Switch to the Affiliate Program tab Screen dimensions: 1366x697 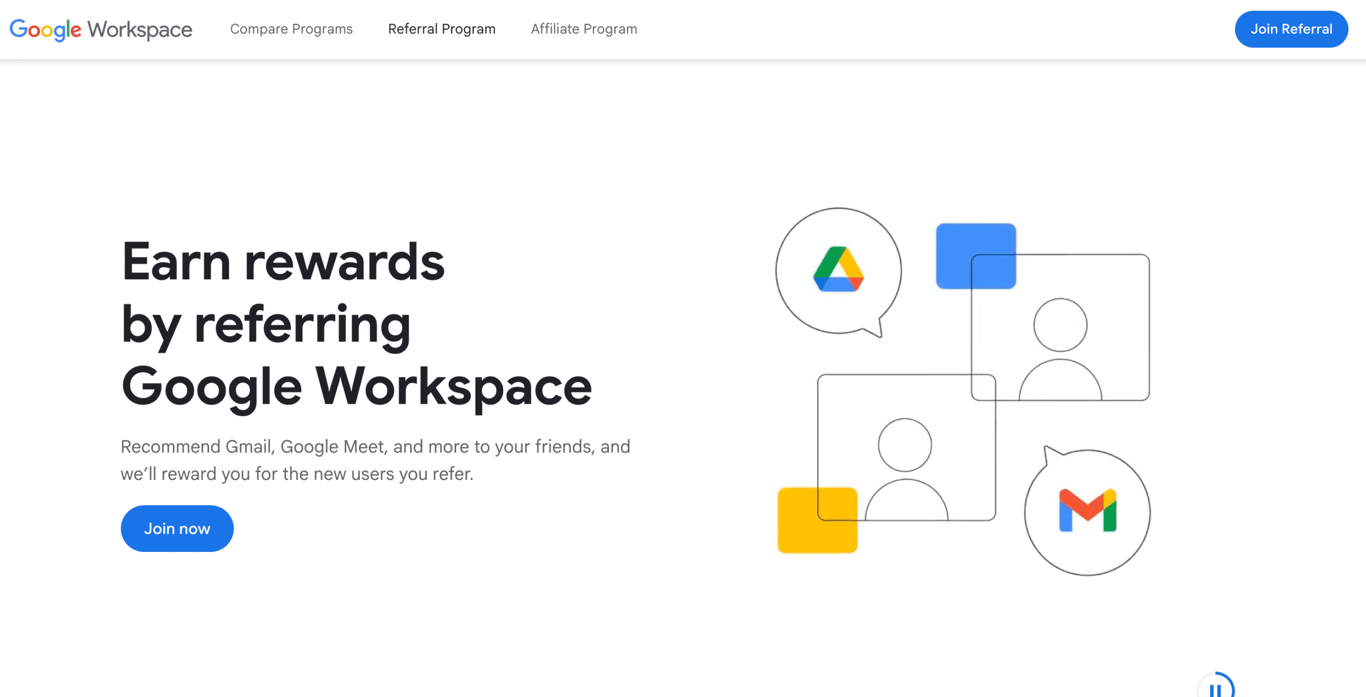pos(584,29)
